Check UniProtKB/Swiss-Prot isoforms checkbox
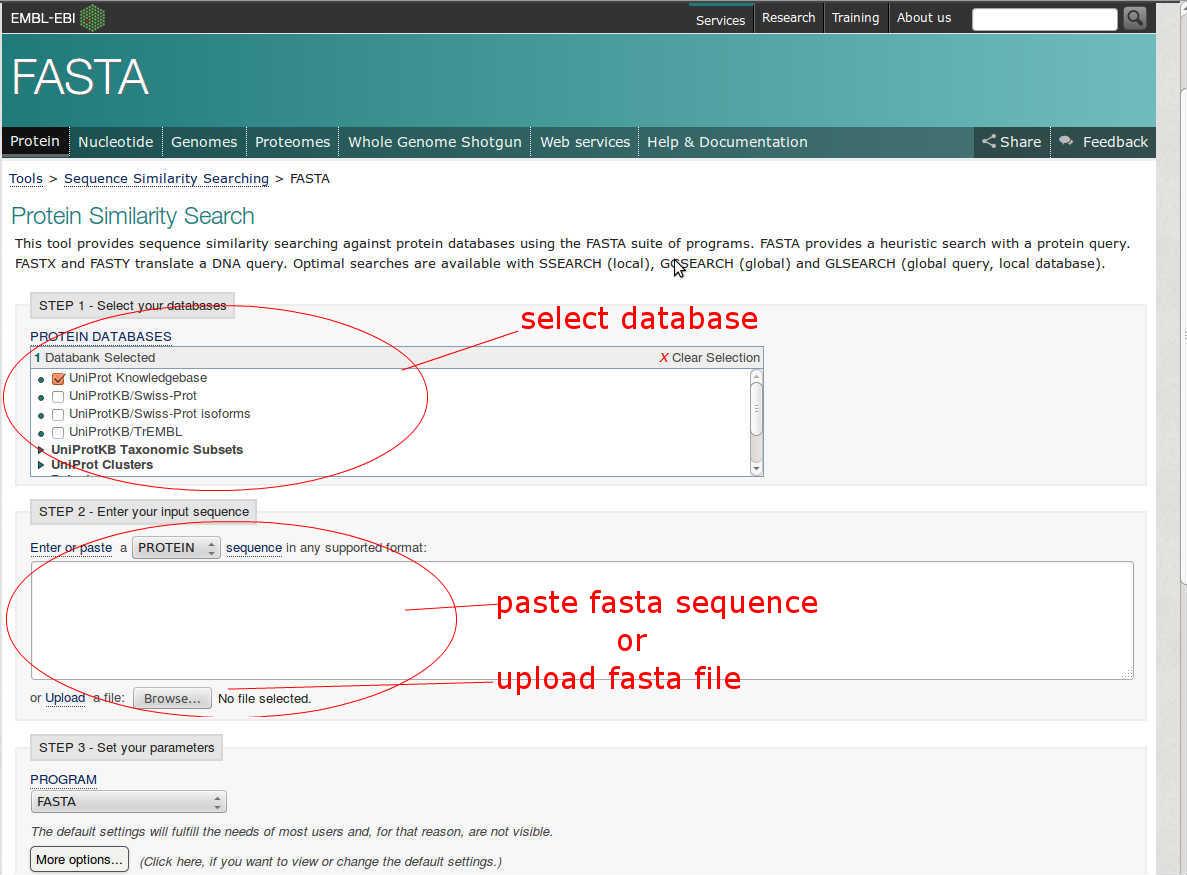Image resolution: width=1187 pixels, height=875 pixels. coord(58,415)
